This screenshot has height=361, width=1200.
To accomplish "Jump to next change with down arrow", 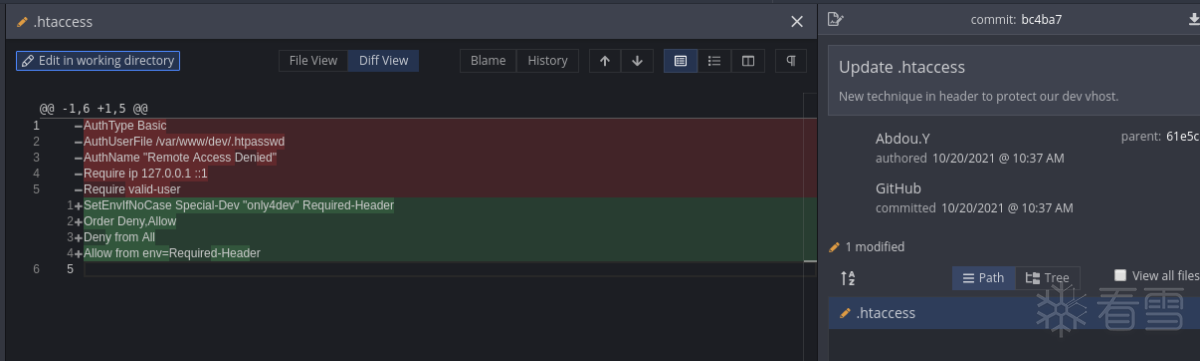I will (x=637, y=61).
